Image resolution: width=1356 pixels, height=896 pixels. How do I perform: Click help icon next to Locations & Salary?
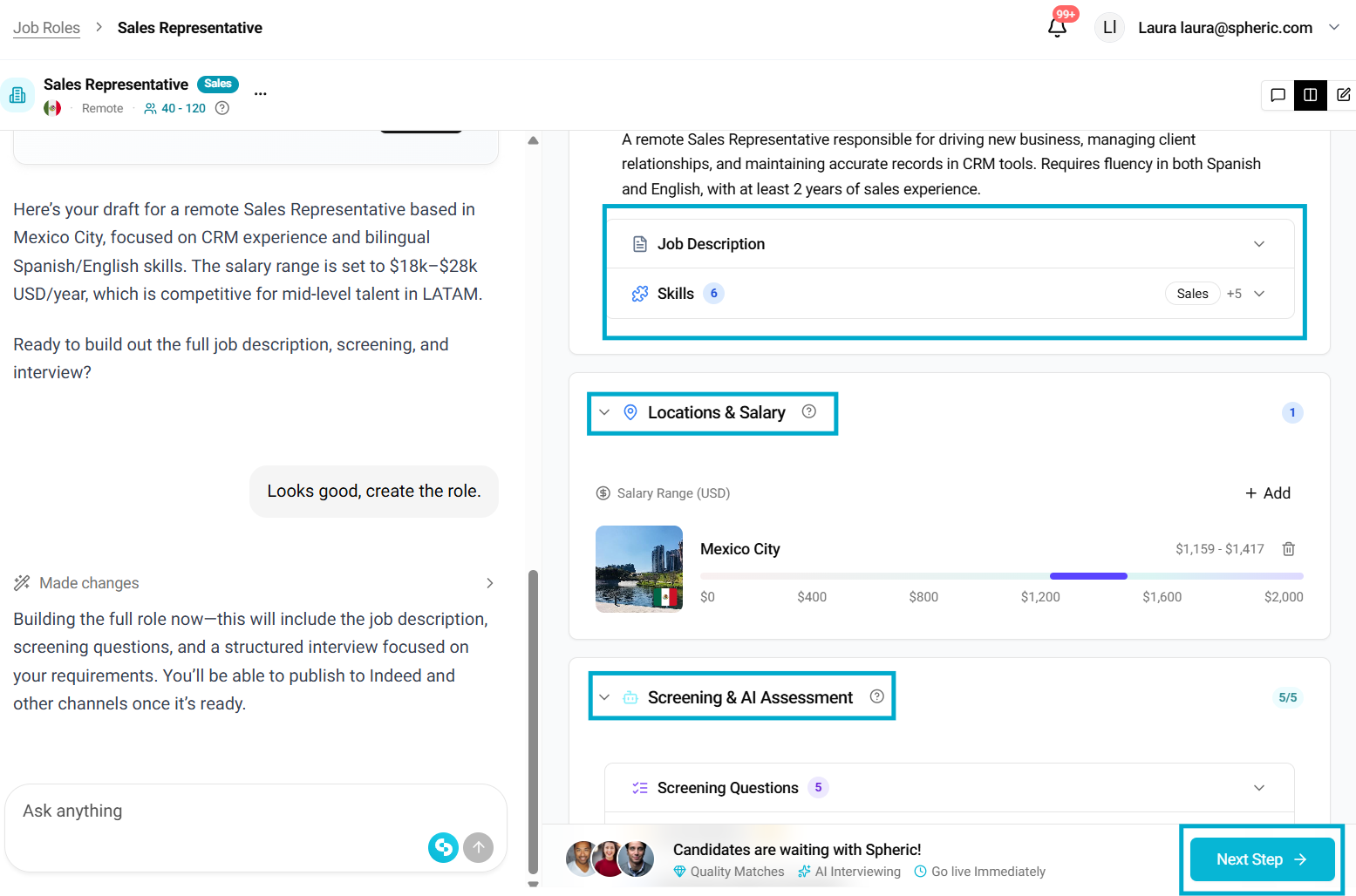click(809, 412)
